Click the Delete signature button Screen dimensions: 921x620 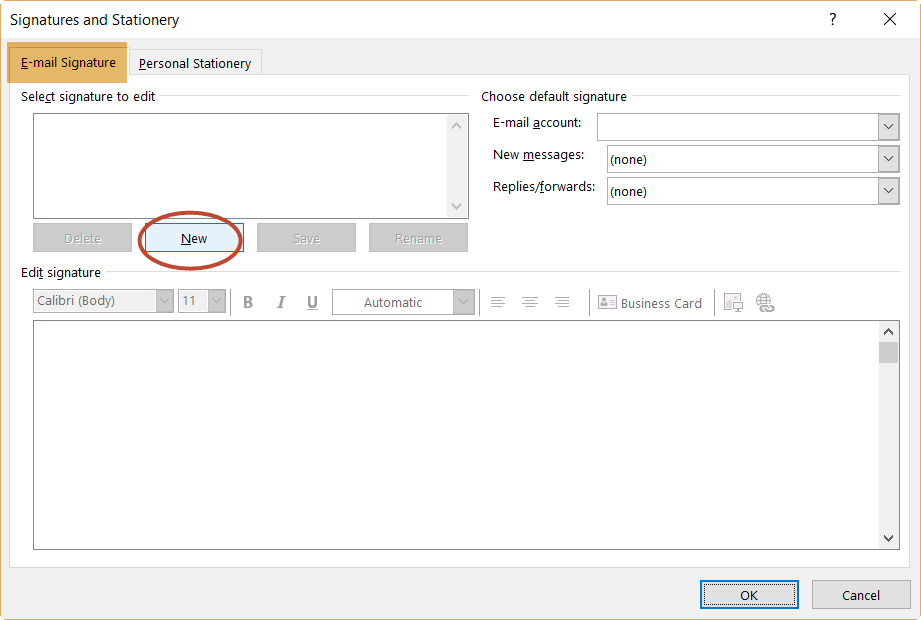(x=82, y=238)
